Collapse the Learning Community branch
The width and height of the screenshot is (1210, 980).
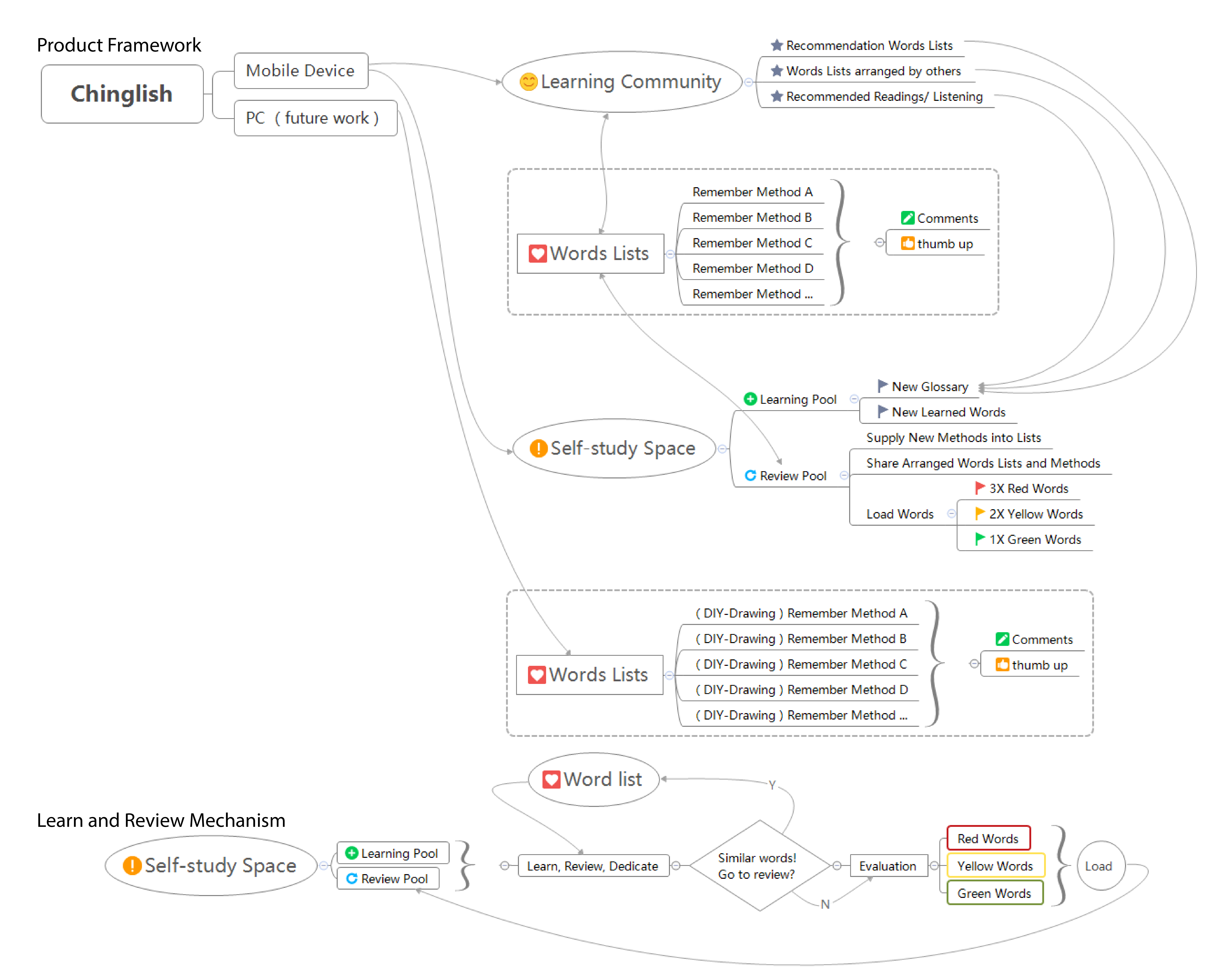tap(749, 82)
